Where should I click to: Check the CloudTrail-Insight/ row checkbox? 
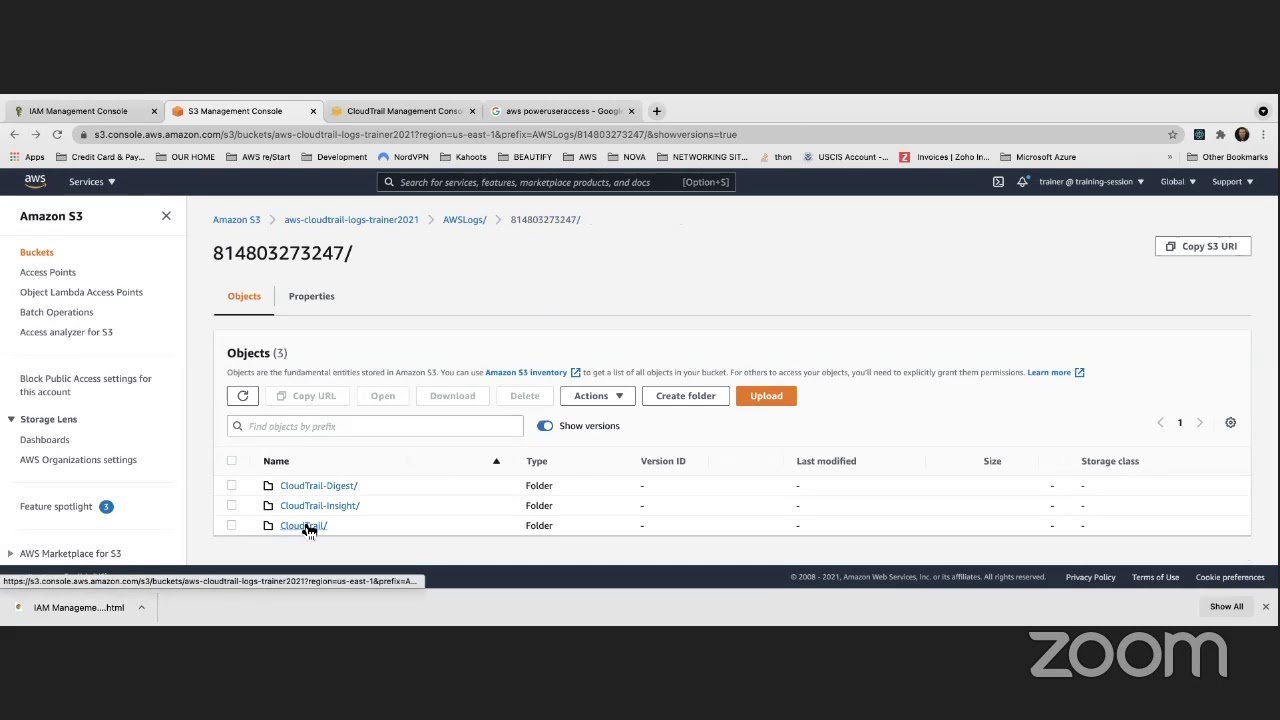coord(232,506)
